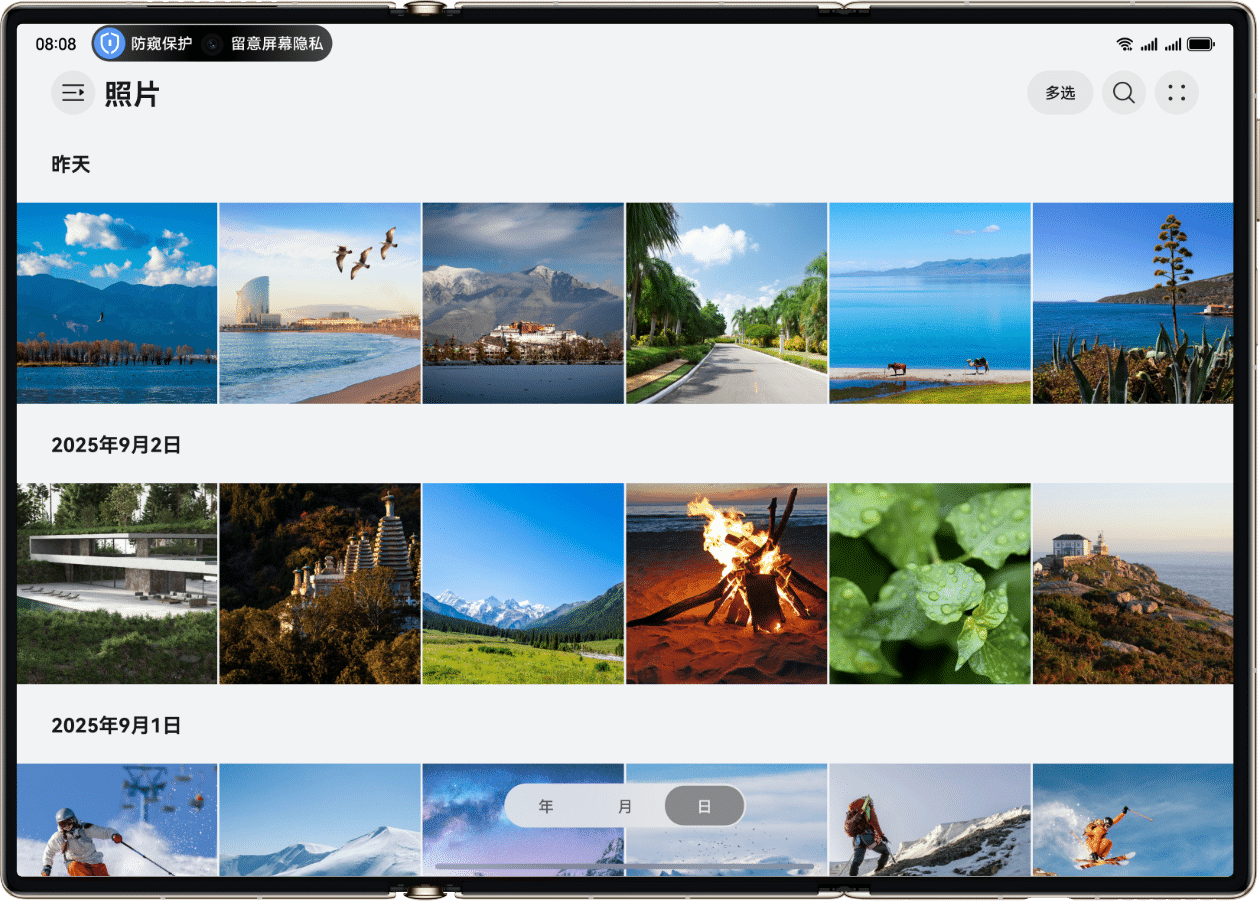Tap the bottom navigation gesture bar
This screenshot has width=1260, height=901.
624,866
